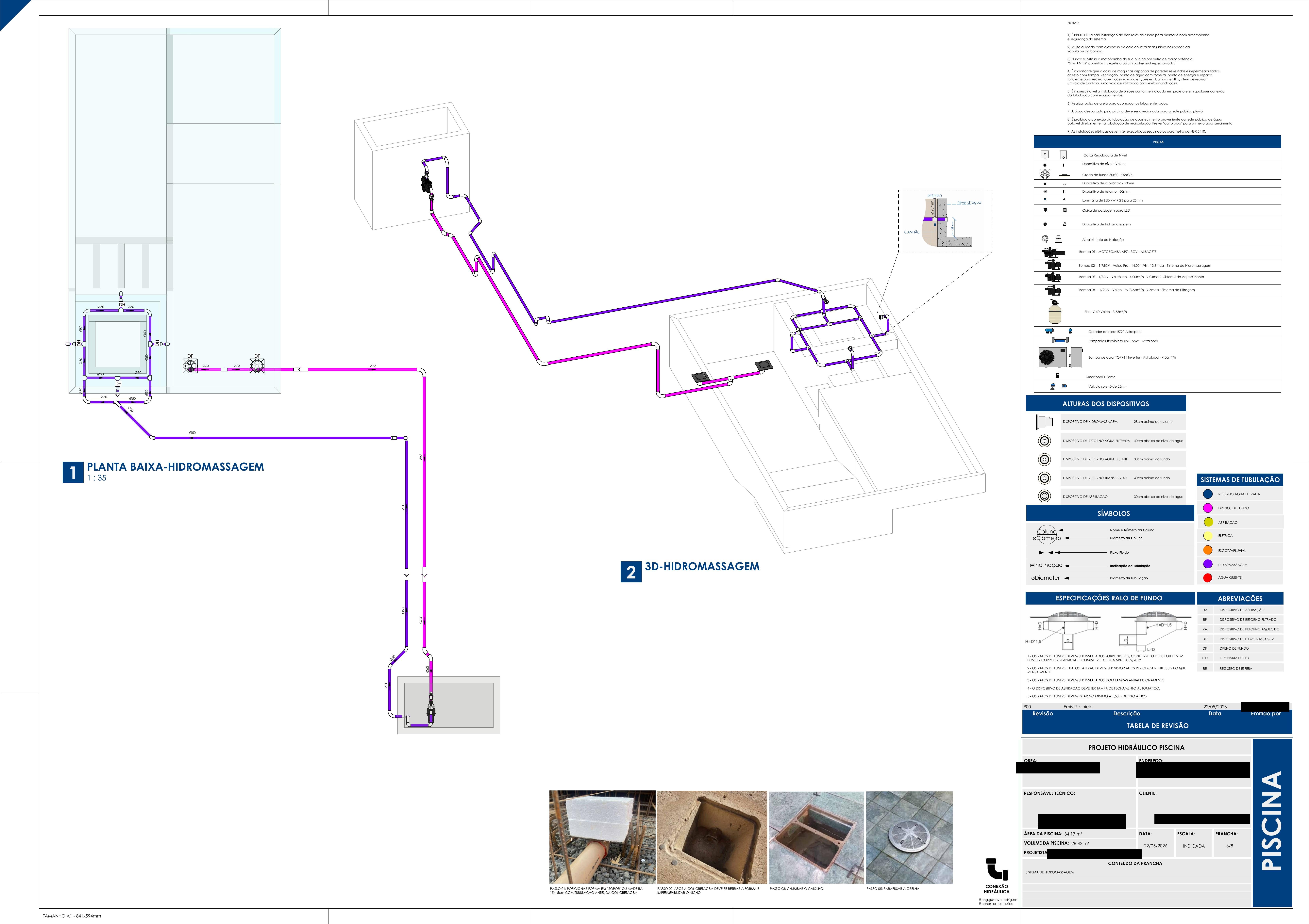
Task: Click the Grade de fundo 30x30 grille icon
Action: [x=1045, y=174]
